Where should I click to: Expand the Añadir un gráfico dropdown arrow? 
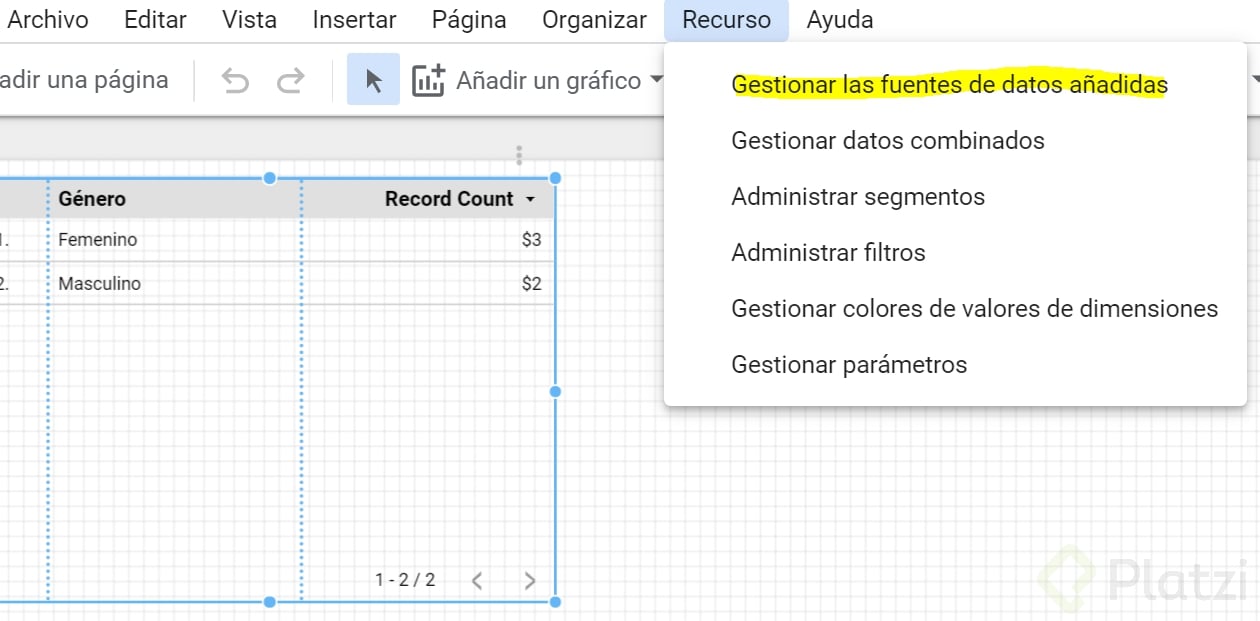(656, 81)
